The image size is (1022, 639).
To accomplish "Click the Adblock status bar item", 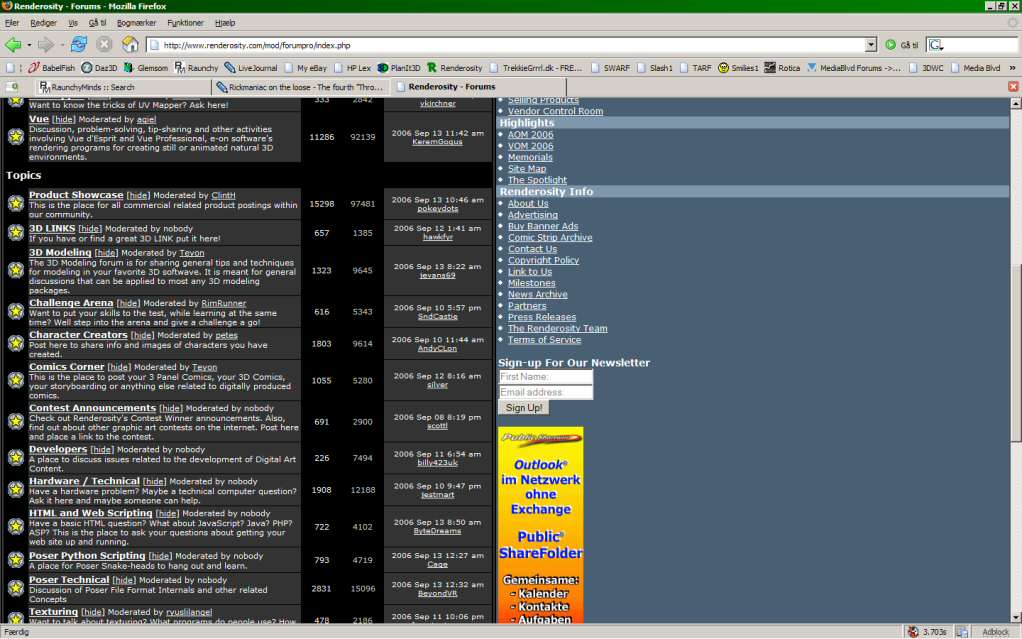I will pos(995,632).
